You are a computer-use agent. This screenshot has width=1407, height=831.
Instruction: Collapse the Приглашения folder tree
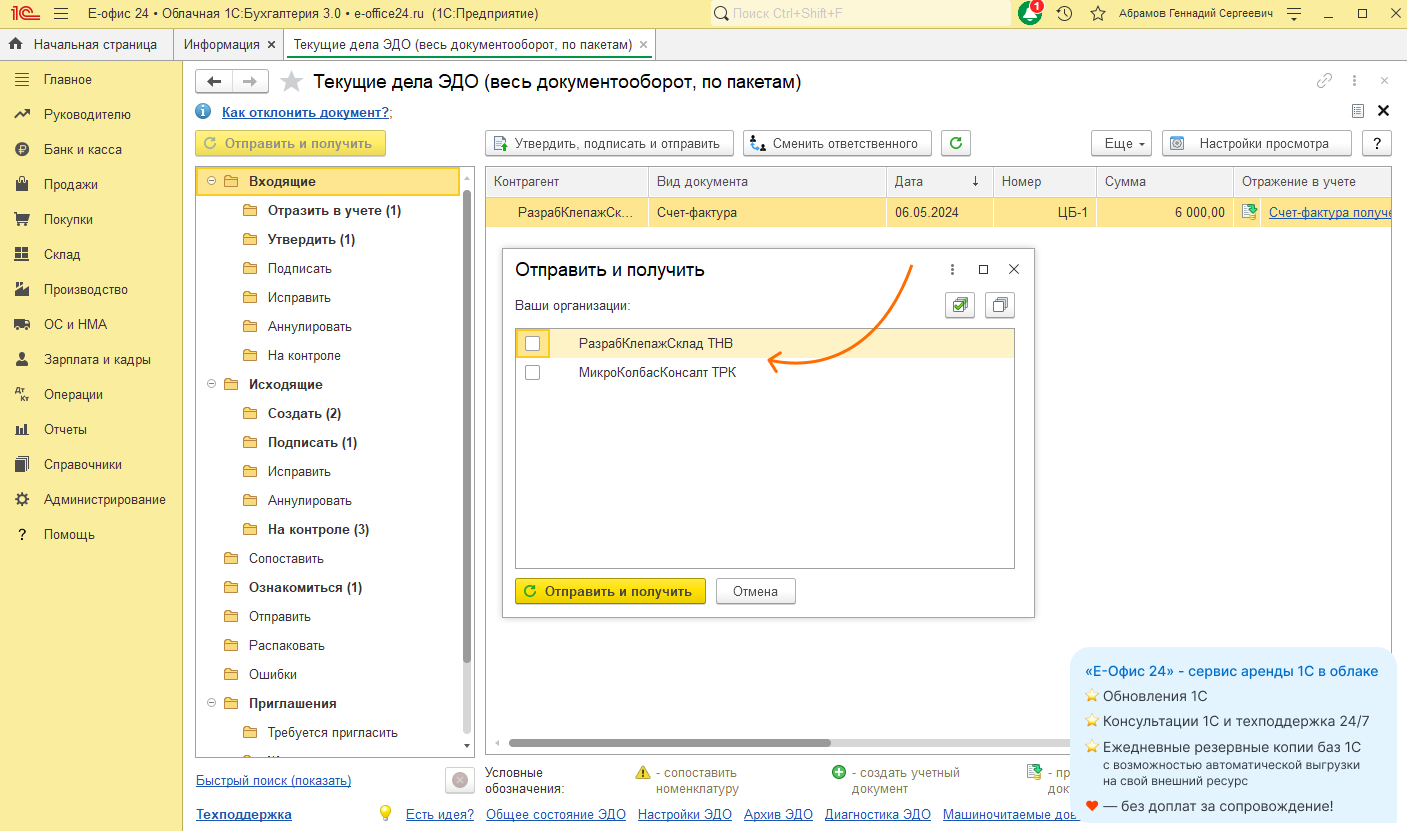[x=210, y=703]
